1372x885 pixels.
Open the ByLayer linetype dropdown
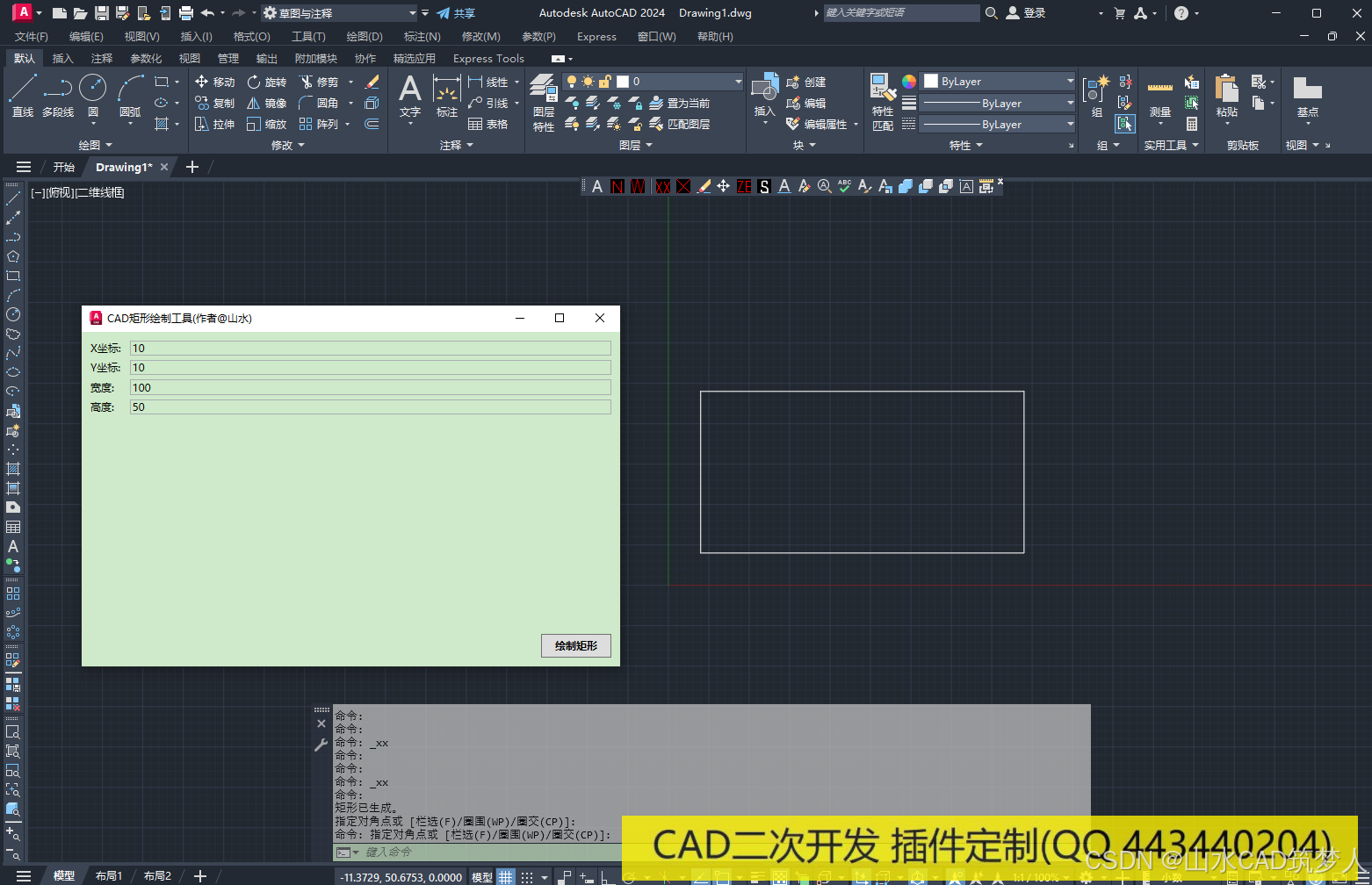point(998,124)
